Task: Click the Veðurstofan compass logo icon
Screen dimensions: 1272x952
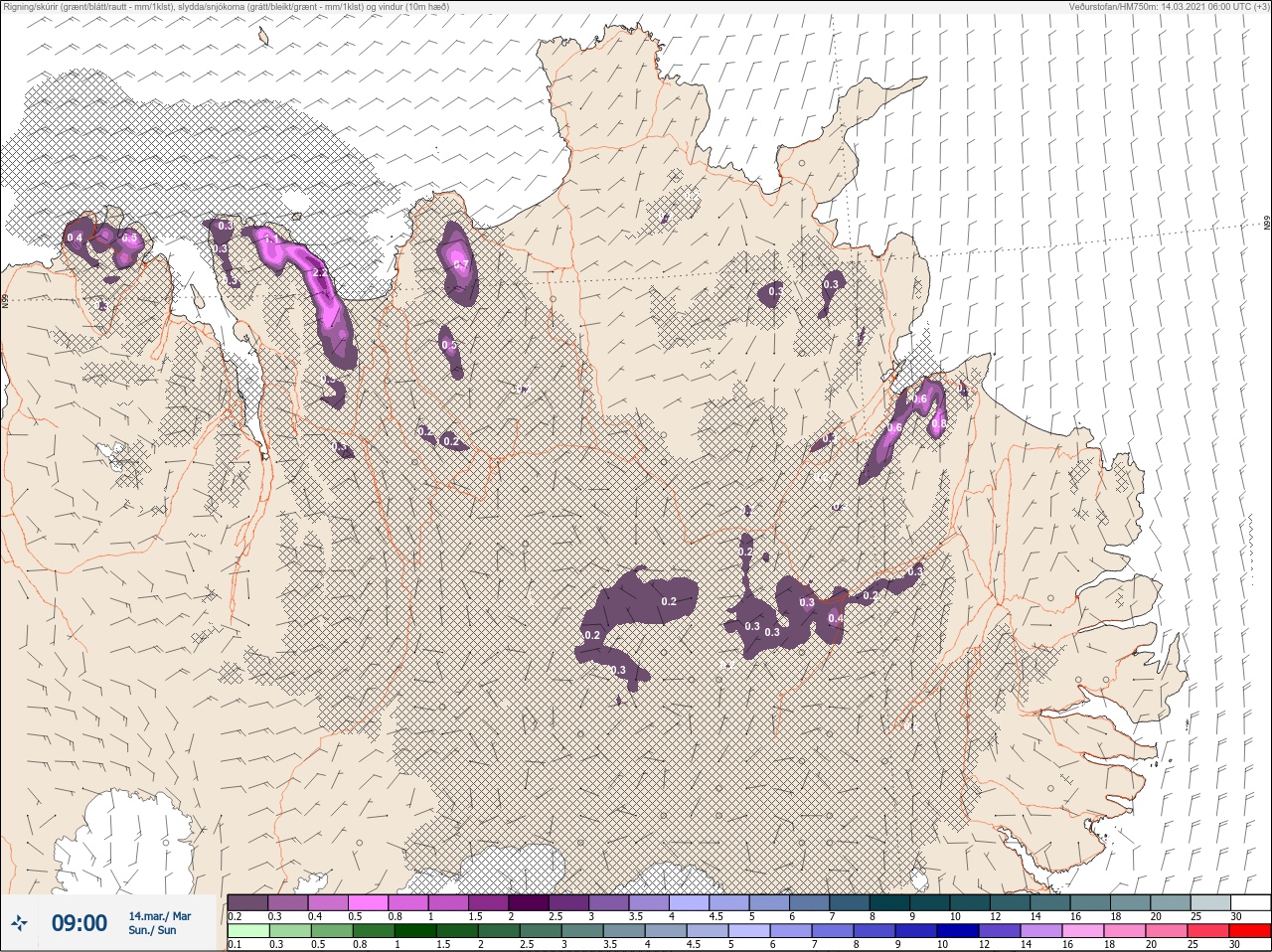Action: click(x=19, y=925)
